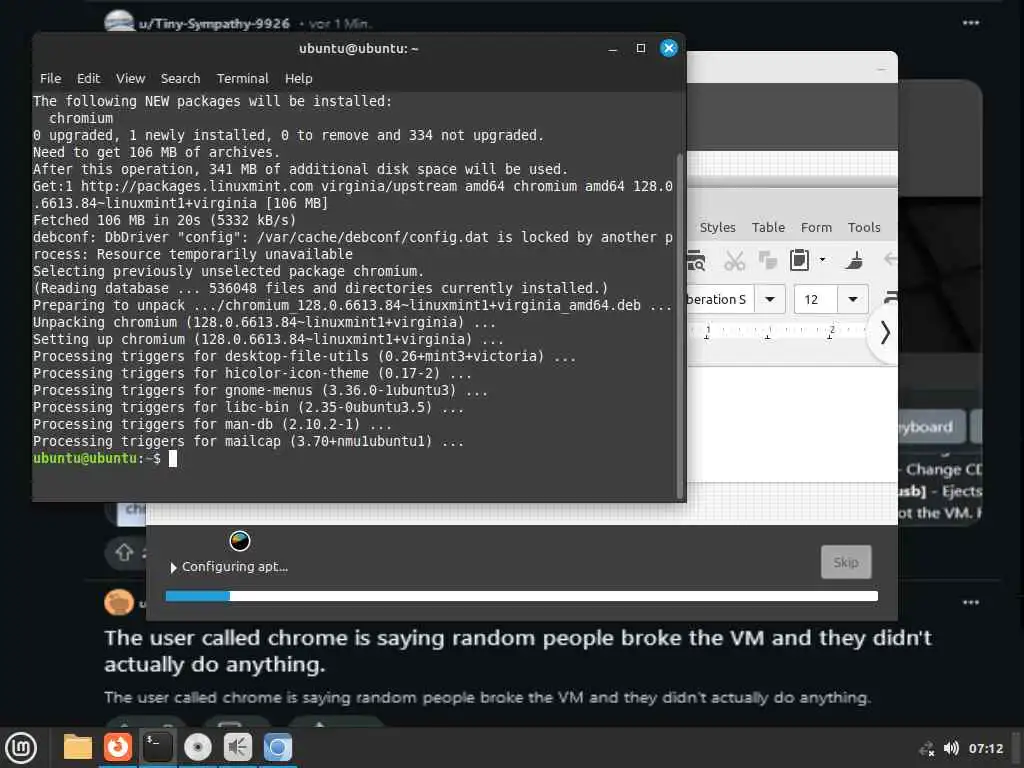Open the three-dot menu on the Tiny-Sympathy post
Screen dimensions: 1024x768
[x=970, y=23]
